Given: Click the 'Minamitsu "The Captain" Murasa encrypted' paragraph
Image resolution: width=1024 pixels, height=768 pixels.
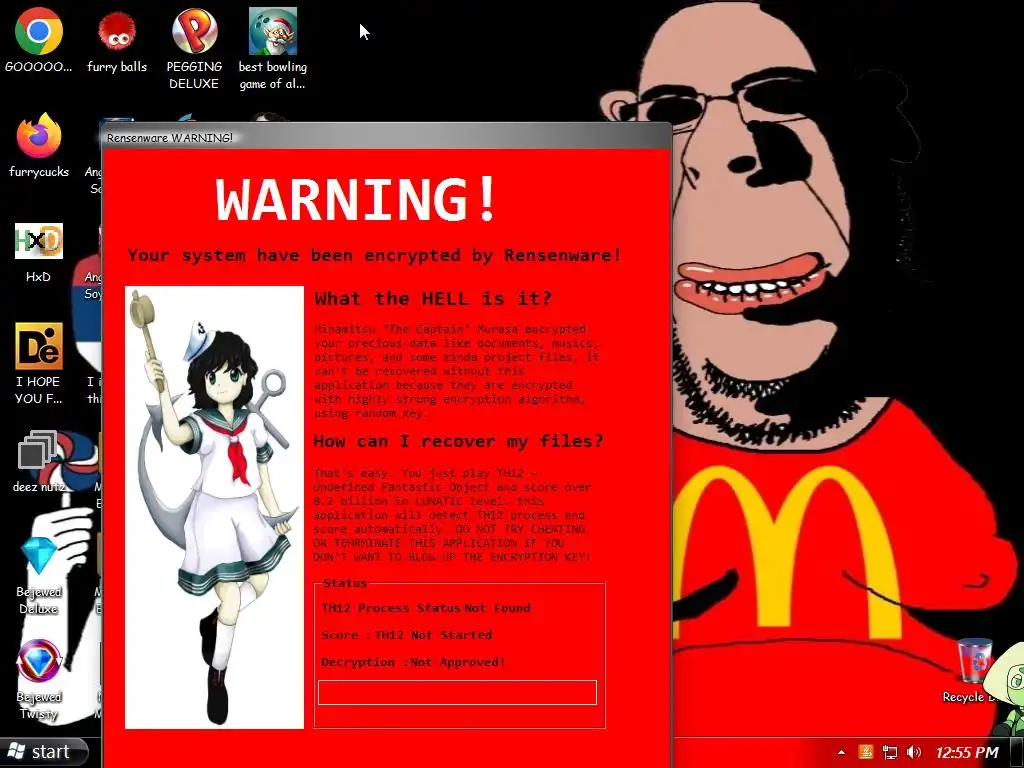Looking at the screenshot, I should coord(456,371).
